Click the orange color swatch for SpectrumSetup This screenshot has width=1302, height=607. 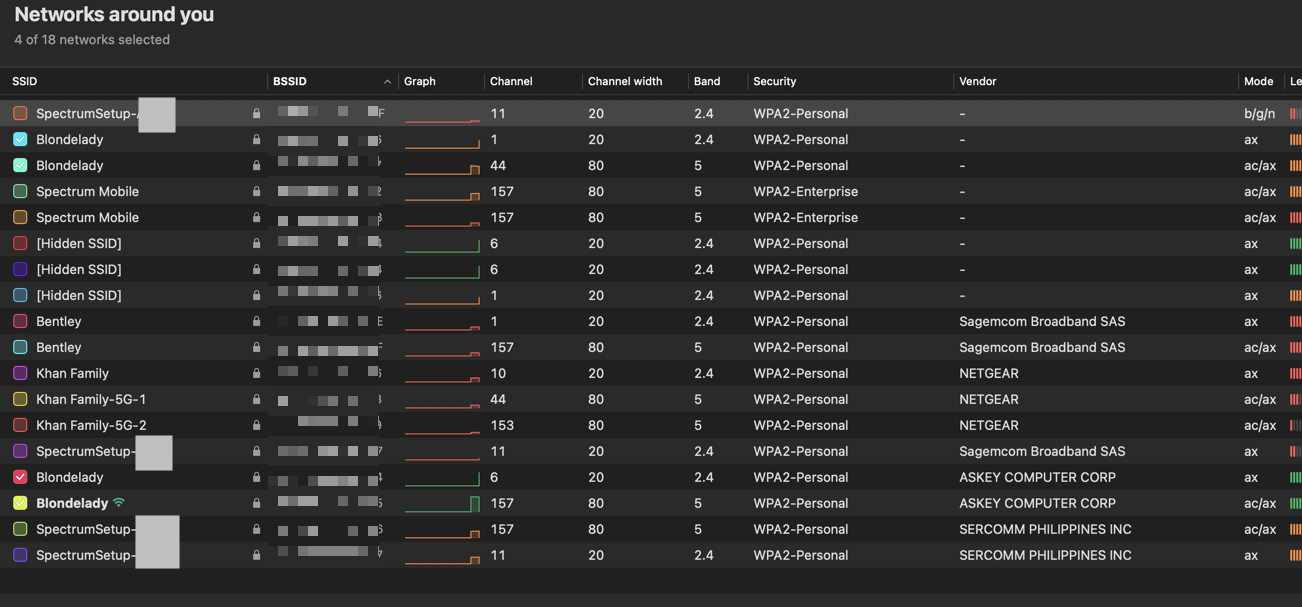tap(19, 113)
